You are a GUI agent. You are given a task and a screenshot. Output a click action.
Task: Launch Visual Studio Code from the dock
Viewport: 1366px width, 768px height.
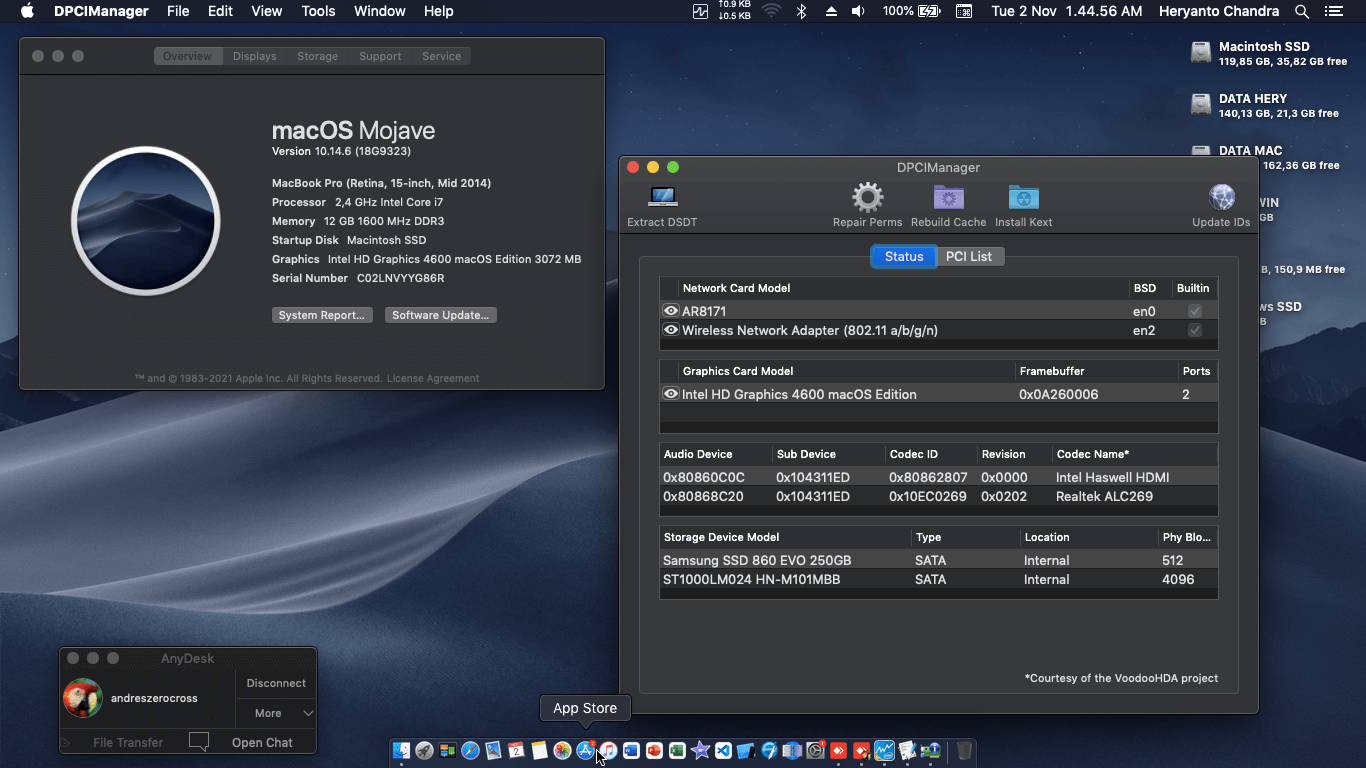click(x=723, y=751)
